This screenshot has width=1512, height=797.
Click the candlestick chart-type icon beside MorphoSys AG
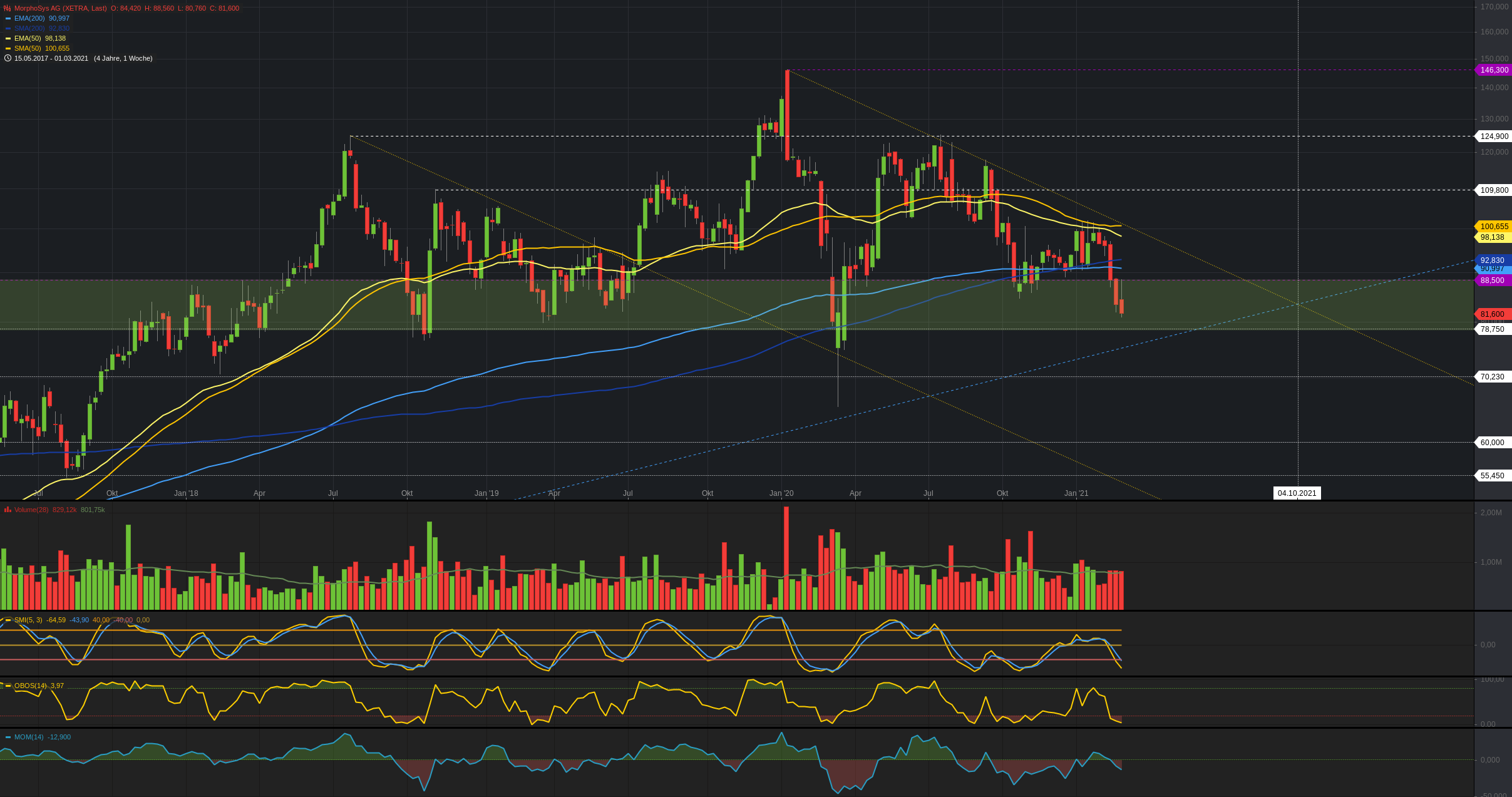coord(8,8)
